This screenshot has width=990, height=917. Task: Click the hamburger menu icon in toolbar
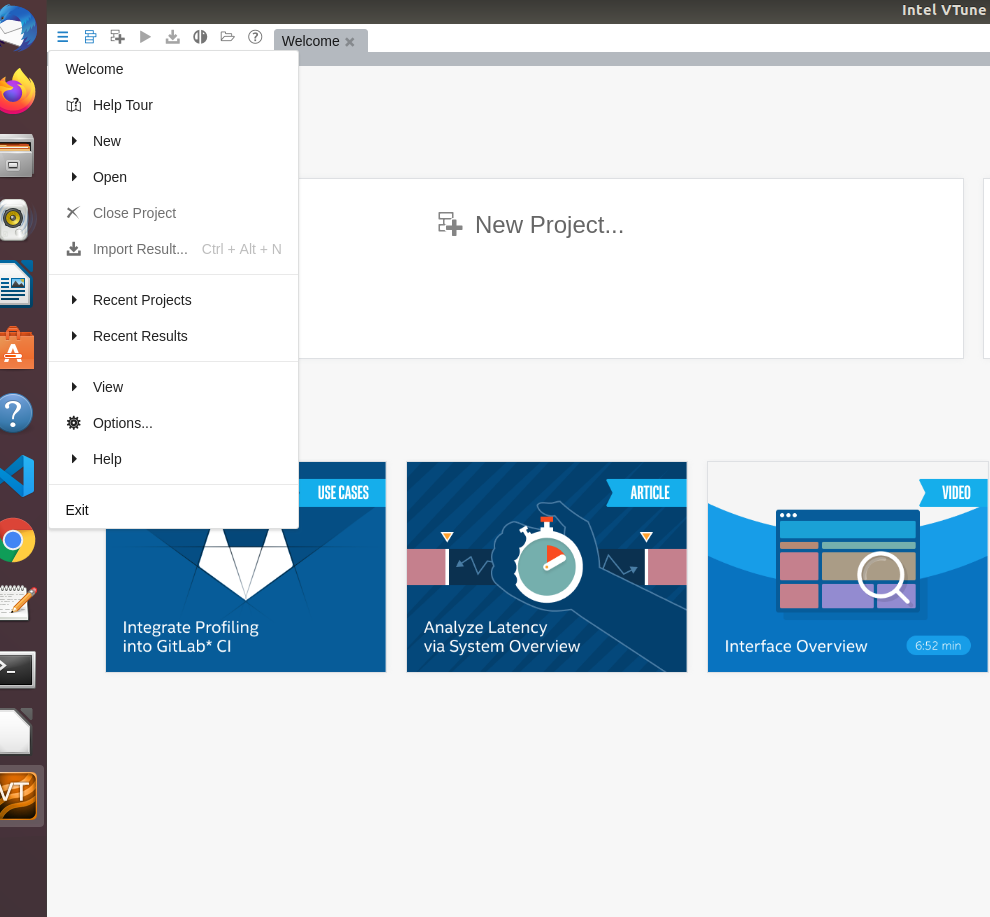63,37
